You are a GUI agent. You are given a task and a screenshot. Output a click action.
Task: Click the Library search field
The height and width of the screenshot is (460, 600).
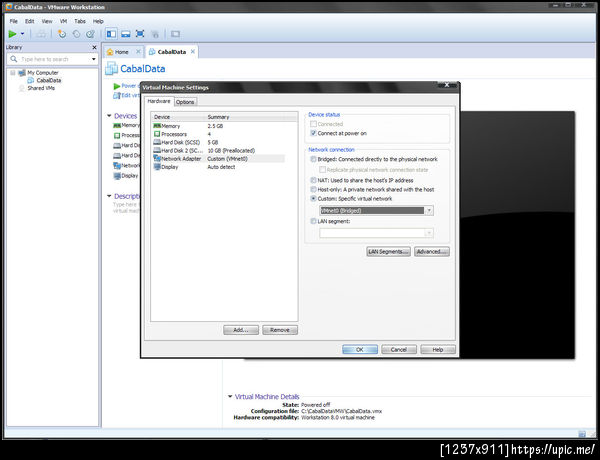tap(54, 59)
